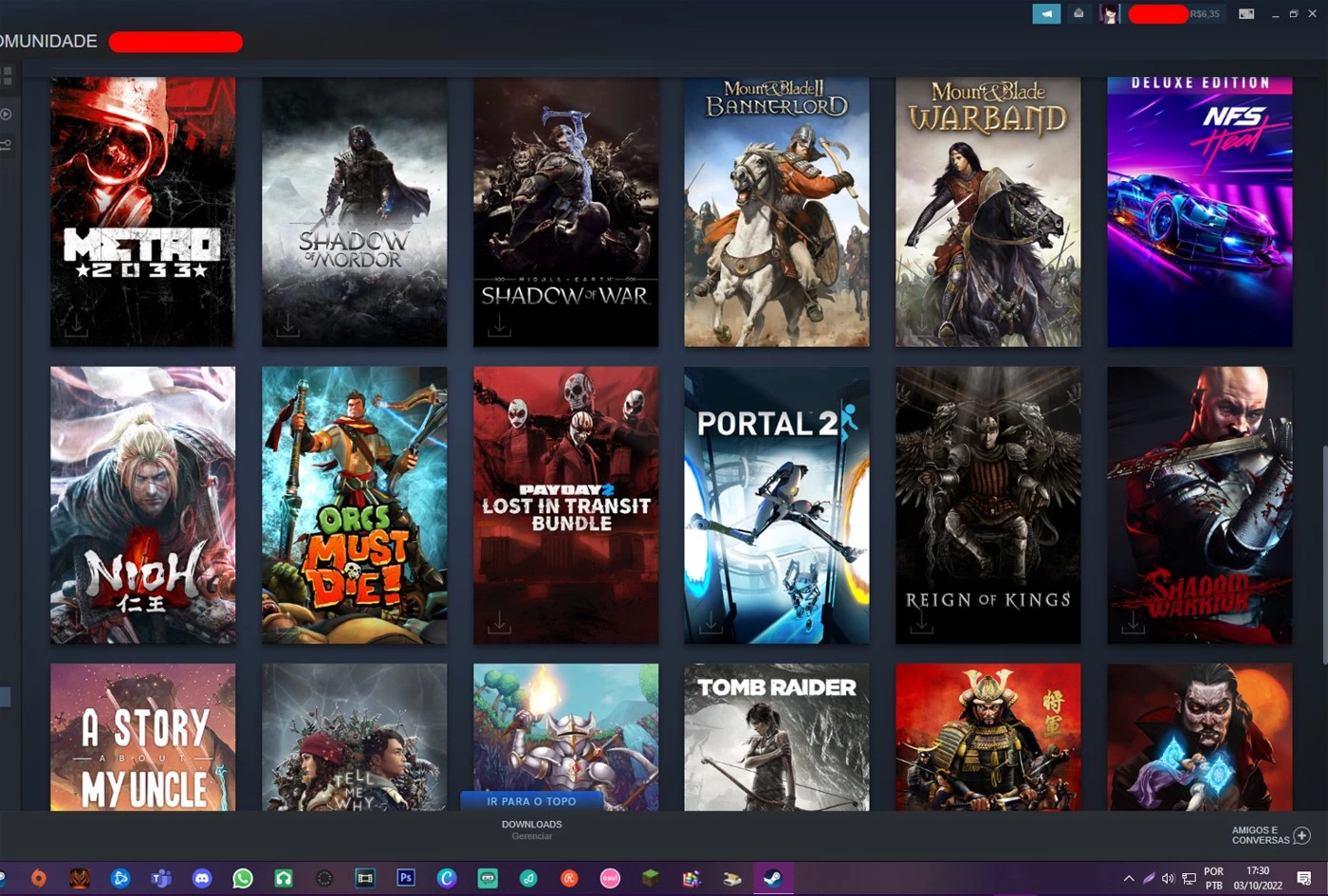Click download arrow on Shadow of Mordor
The width and height of the screenshot is (1328, 896).
click(x=287, y=325)
